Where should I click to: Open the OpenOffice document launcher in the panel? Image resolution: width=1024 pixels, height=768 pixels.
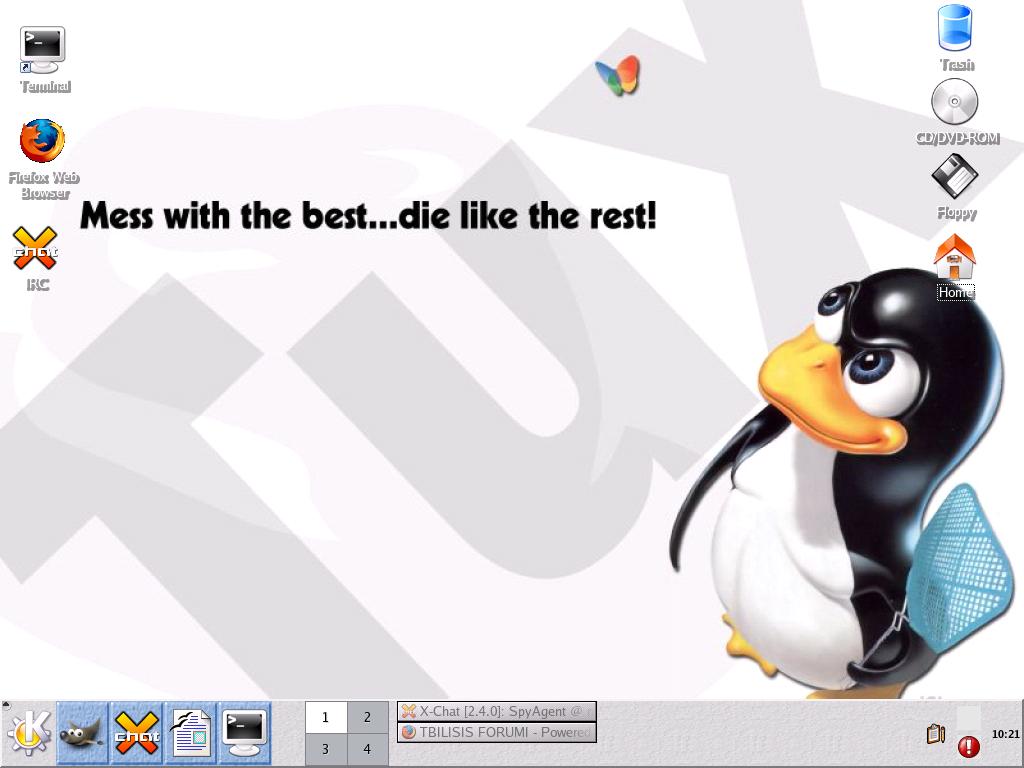(x=191, y=733)
